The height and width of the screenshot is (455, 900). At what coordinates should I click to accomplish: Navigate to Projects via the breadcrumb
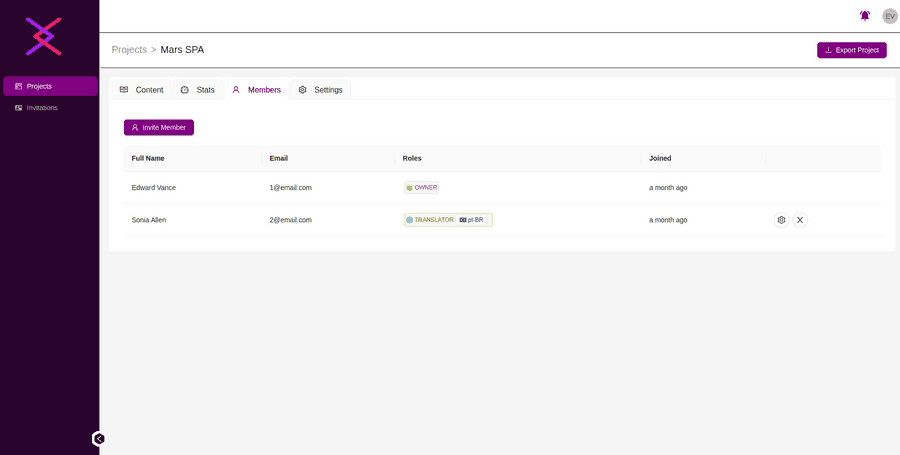coord(129,49)
